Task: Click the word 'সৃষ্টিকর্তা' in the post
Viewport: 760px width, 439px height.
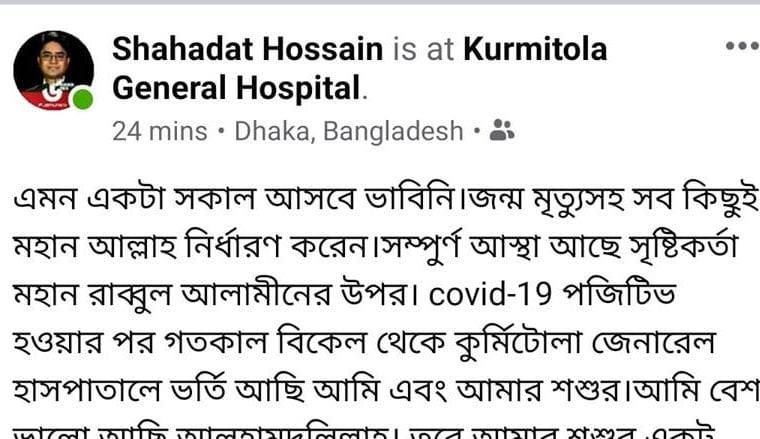Action: pyautogui.click(x=683, y=246)
